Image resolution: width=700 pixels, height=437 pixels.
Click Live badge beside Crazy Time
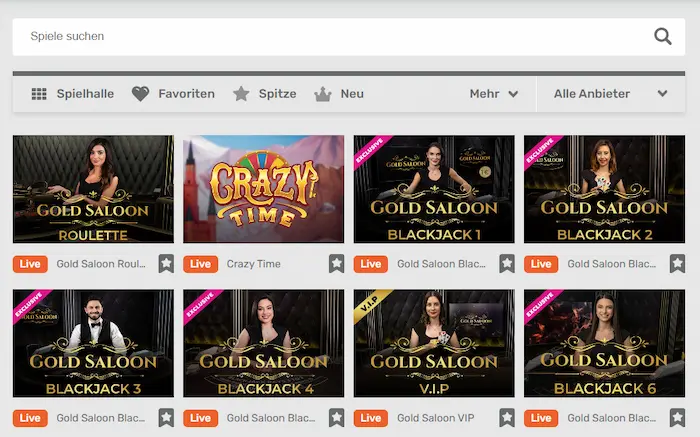200,264
